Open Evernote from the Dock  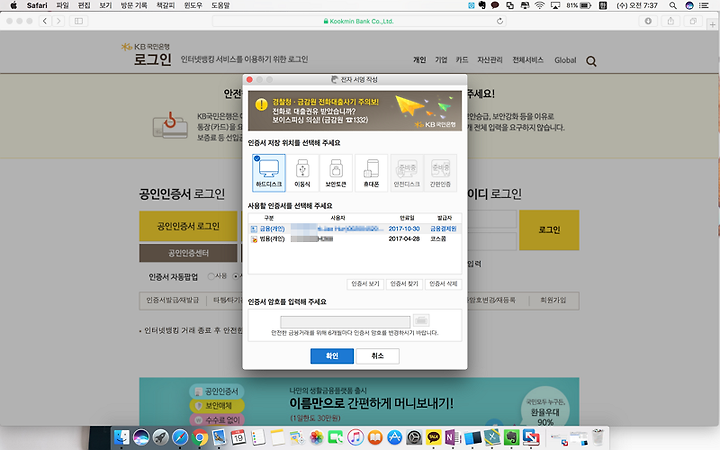click(x=511, y=437)
